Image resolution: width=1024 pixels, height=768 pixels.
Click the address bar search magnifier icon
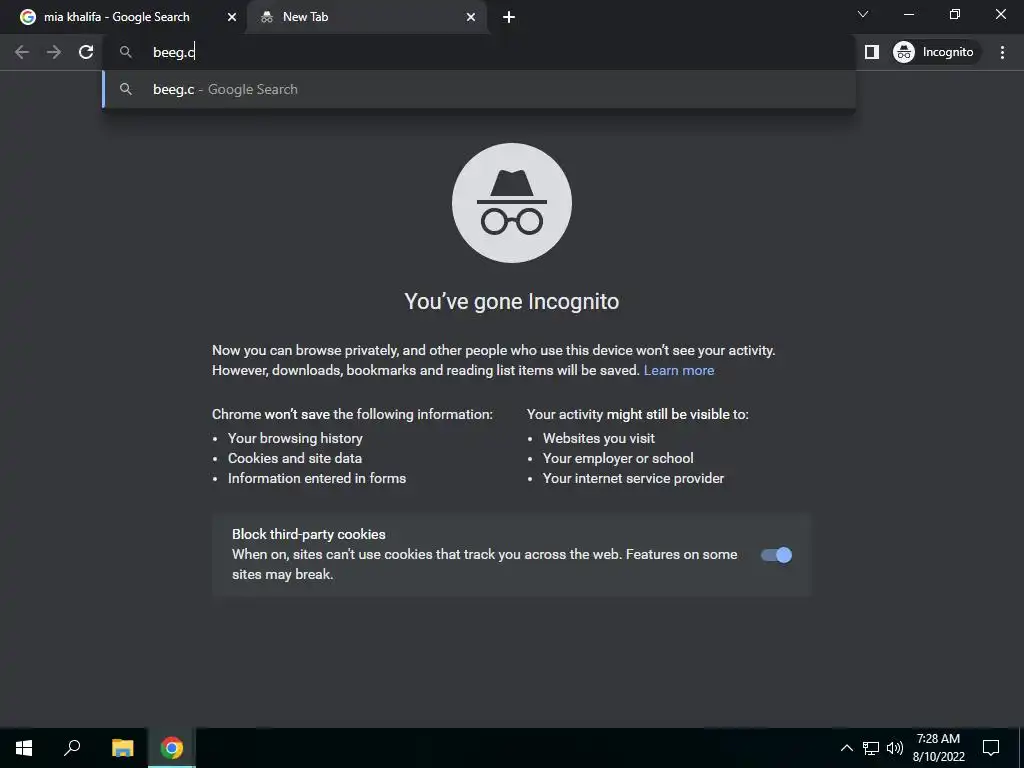point(126,52)
